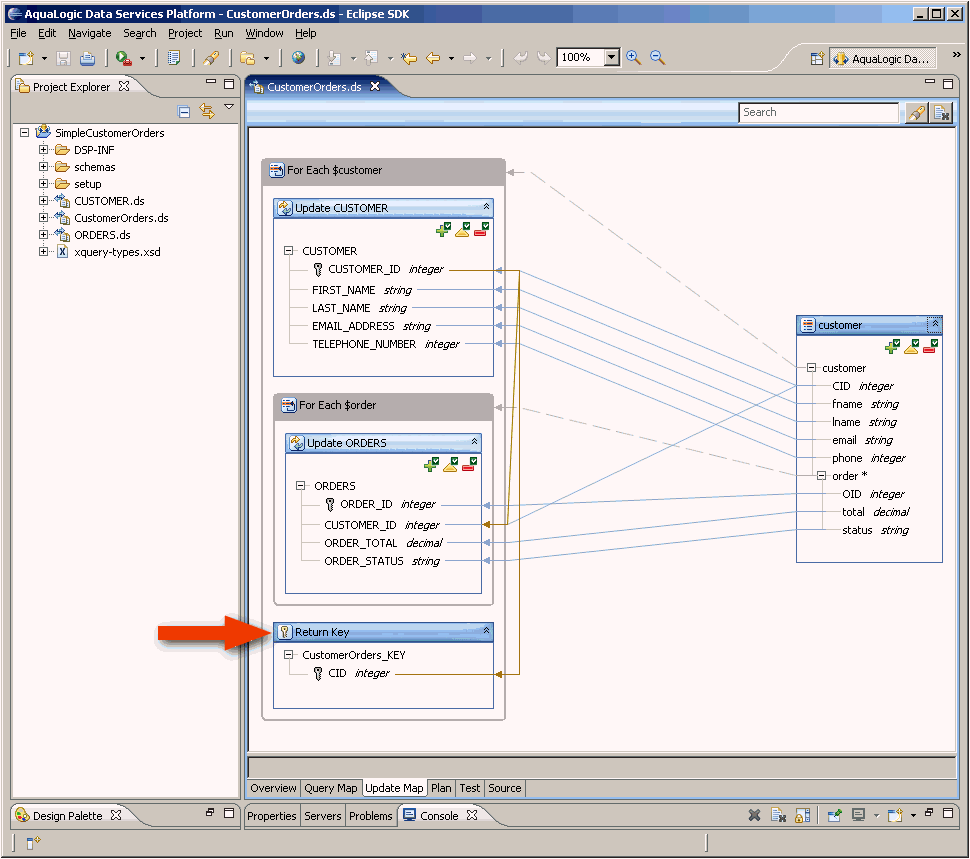
Task: Expand the DSP-INF folder node
Action: [x=43, y=150]
